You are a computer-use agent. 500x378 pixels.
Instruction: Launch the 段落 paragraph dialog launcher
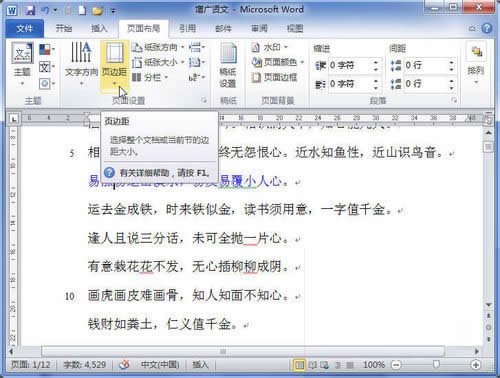(454, 100)
